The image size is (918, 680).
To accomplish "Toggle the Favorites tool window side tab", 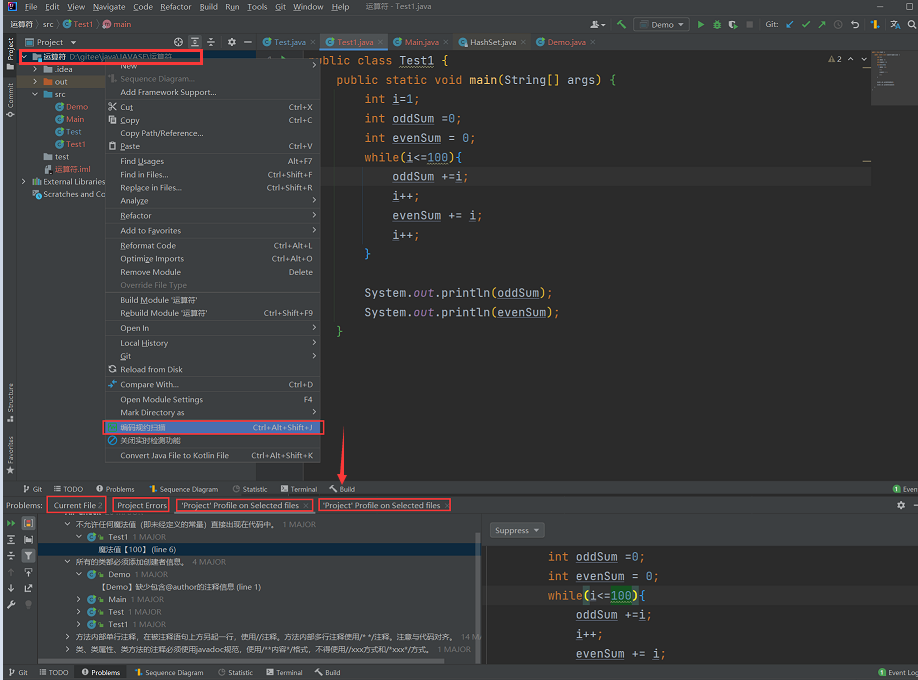I will coord(10,455).
